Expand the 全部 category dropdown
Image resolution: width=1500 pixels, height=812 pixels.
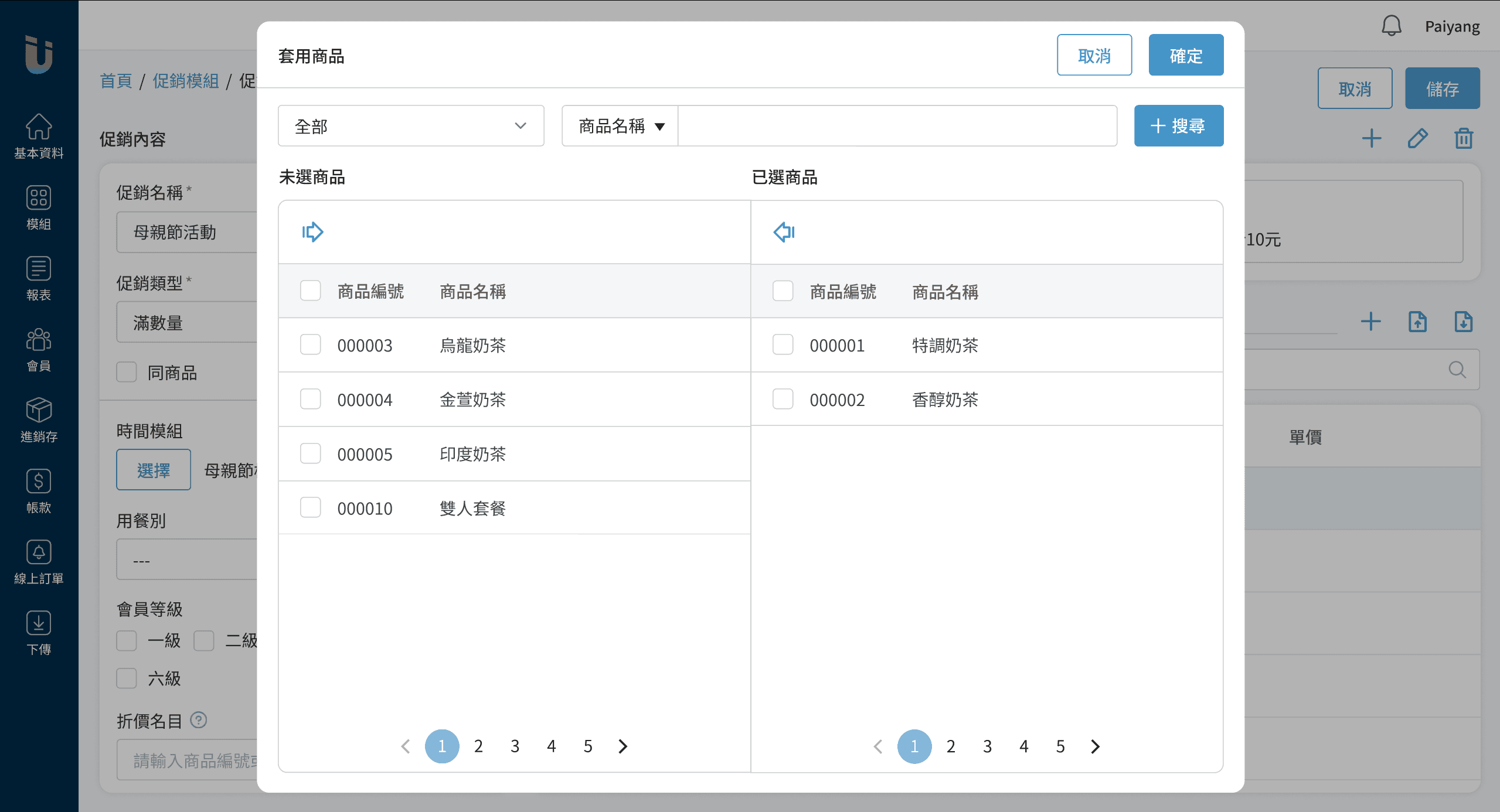click(x=411, y=126)
